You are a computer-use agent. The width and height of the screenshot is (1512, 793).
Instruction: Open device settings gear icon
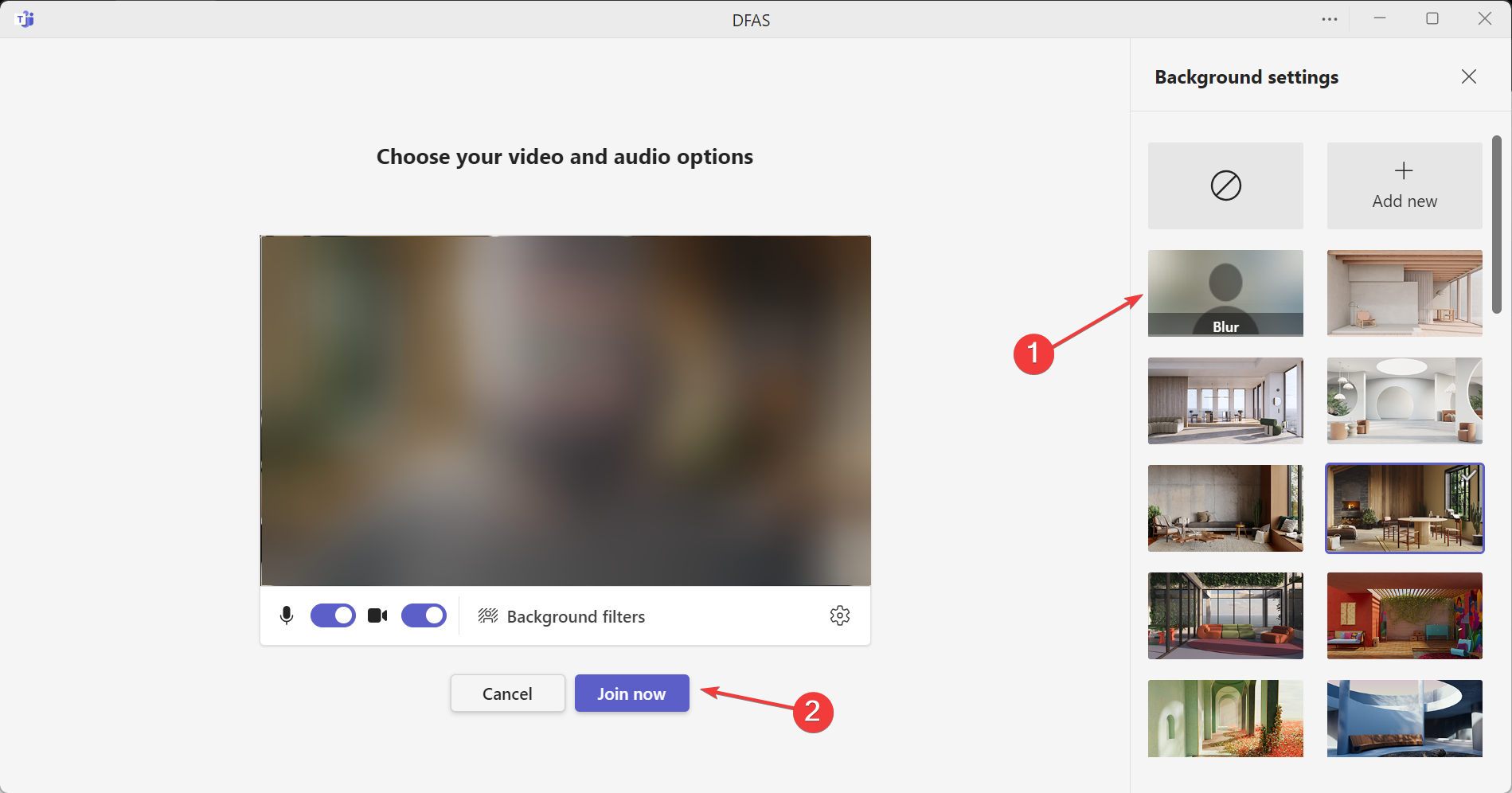click(x=840, y=615)
